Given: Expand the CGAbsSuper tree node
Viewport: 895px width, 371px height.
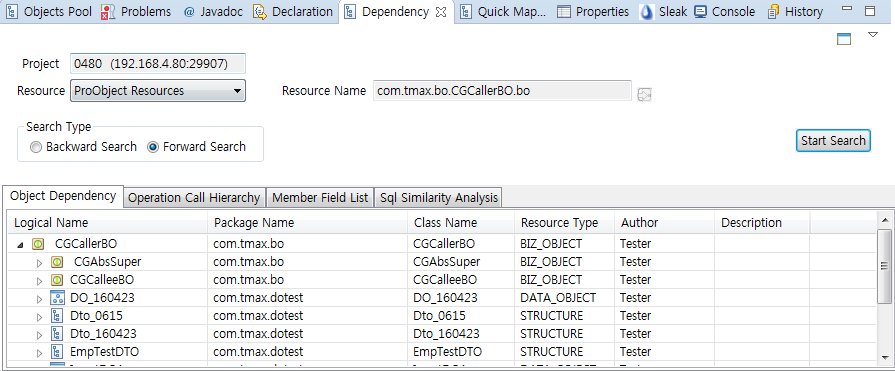Looking at the screenshot, I should tap(39, 263).
